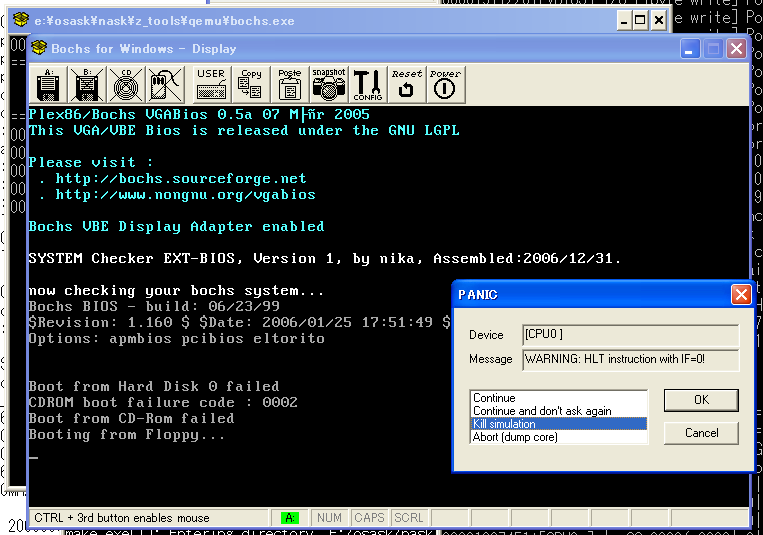The image size is (763, 535).
Task: Click the Copy toolbar icon
Action: 251,85
